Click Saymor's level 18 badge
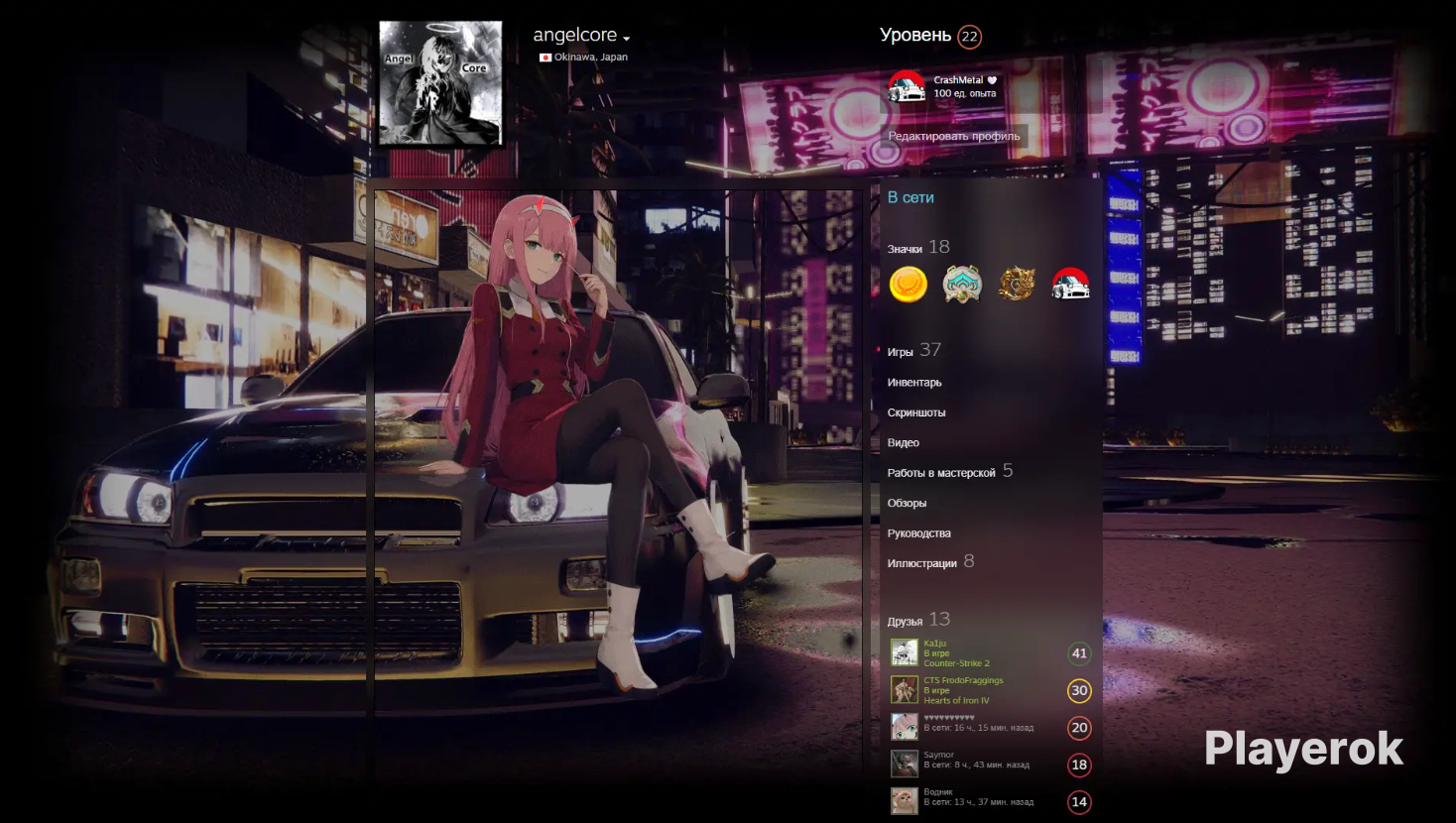 click(1079, 764)
